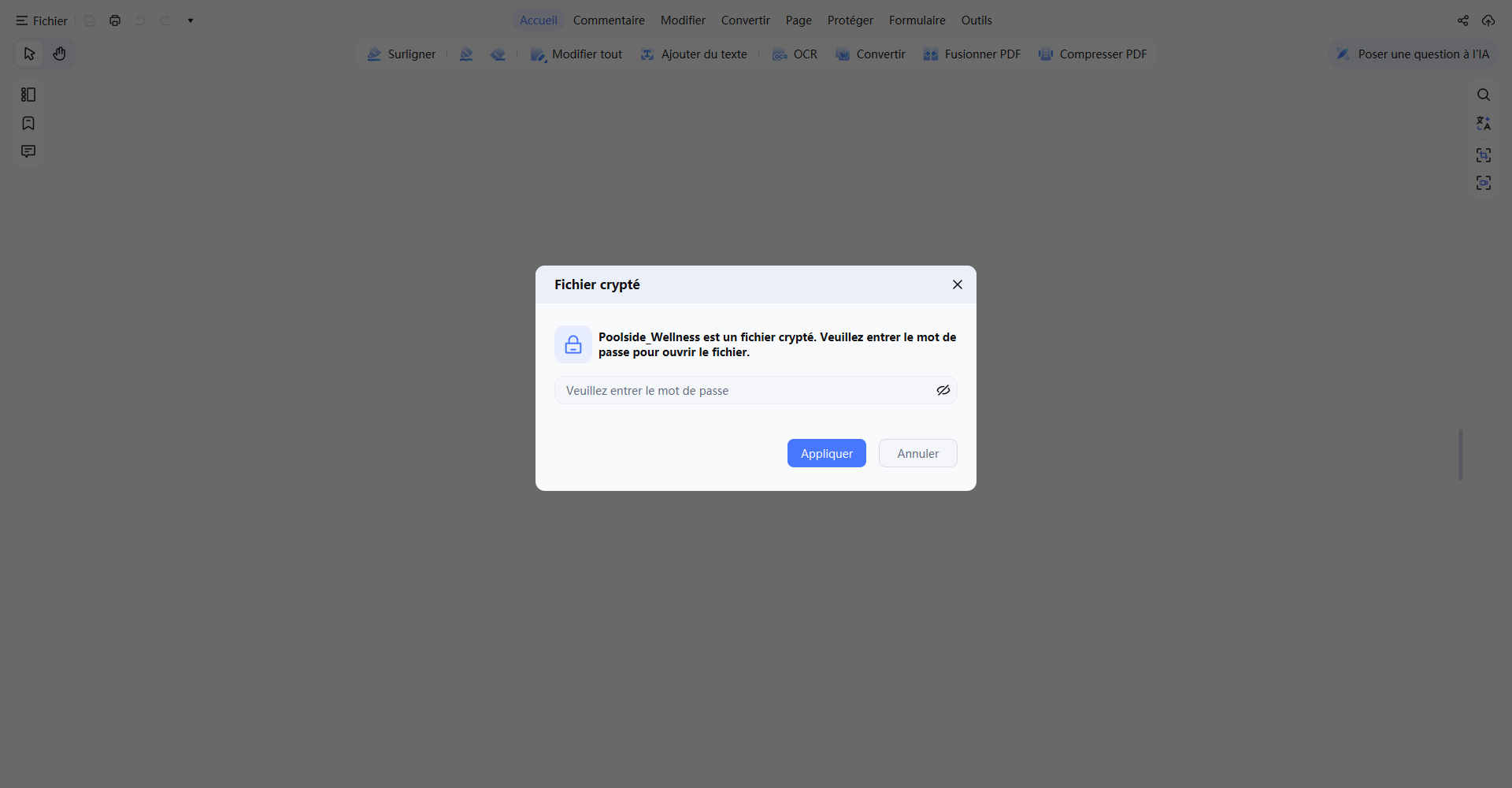
Task: Click the save icon in top bar
Action: (x=90, y=20)
